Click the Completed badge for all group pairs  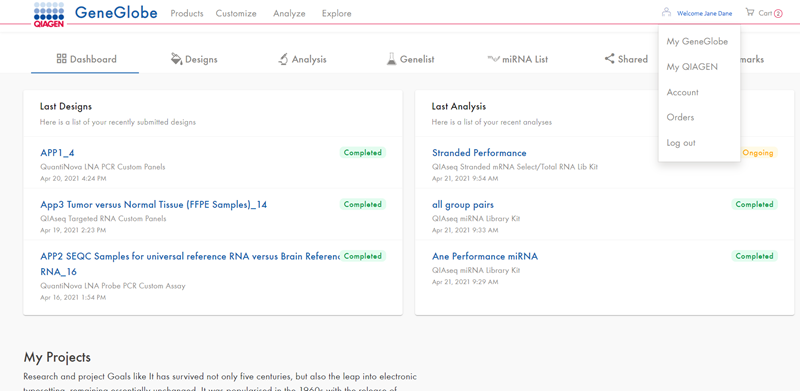point(755,204)
